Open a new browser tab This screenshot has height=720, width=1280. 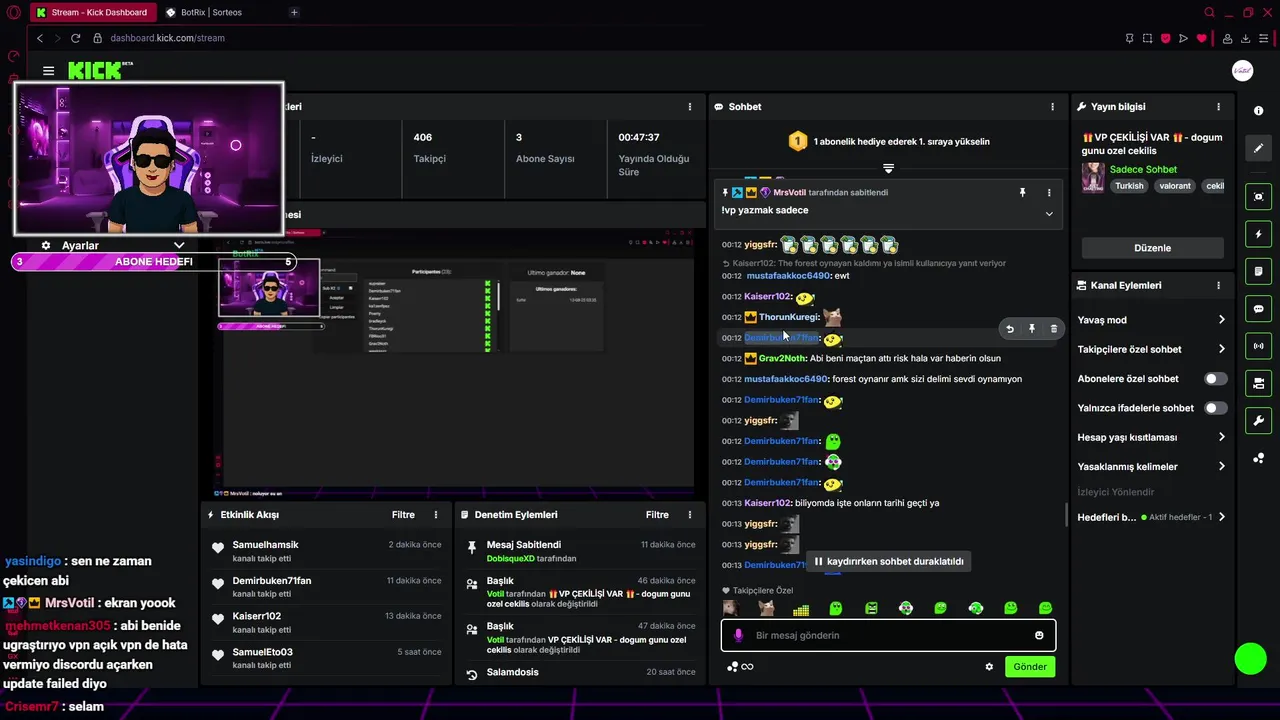tap(294, 12)
